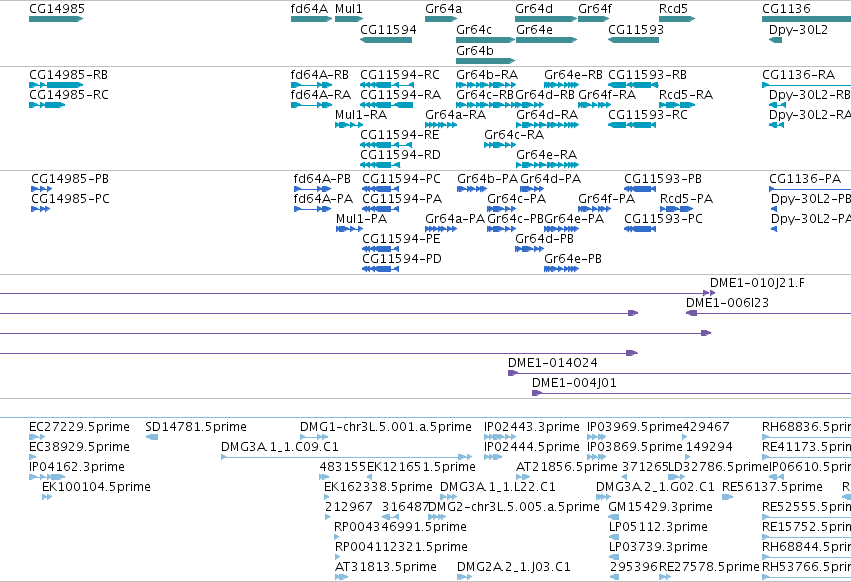Screen dimensions: 851x582
Task: Click the Rcd5 gene label
Action: [x=673, y=9]
